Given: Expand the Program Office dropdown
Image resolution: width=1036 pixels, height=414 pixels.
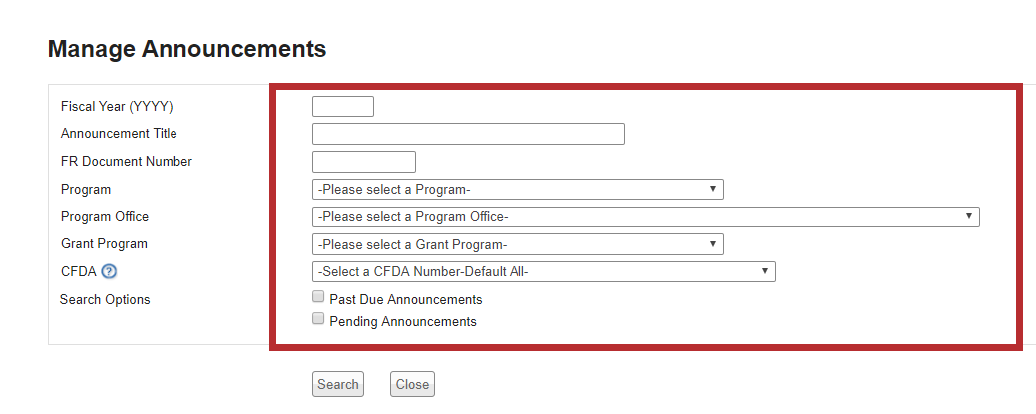Looking at the screenshot, I should (x=645, y=217).
